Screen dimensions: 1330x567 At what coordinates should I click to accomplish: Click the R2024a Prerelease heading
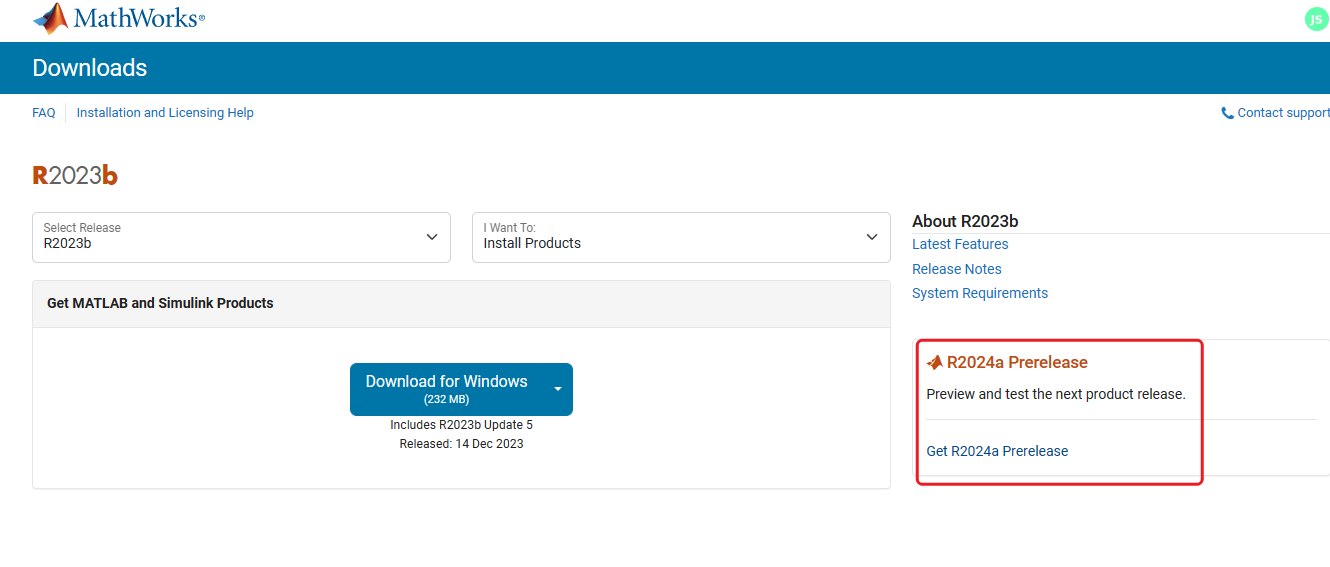pyautogui.click(x=1017, y=362)
